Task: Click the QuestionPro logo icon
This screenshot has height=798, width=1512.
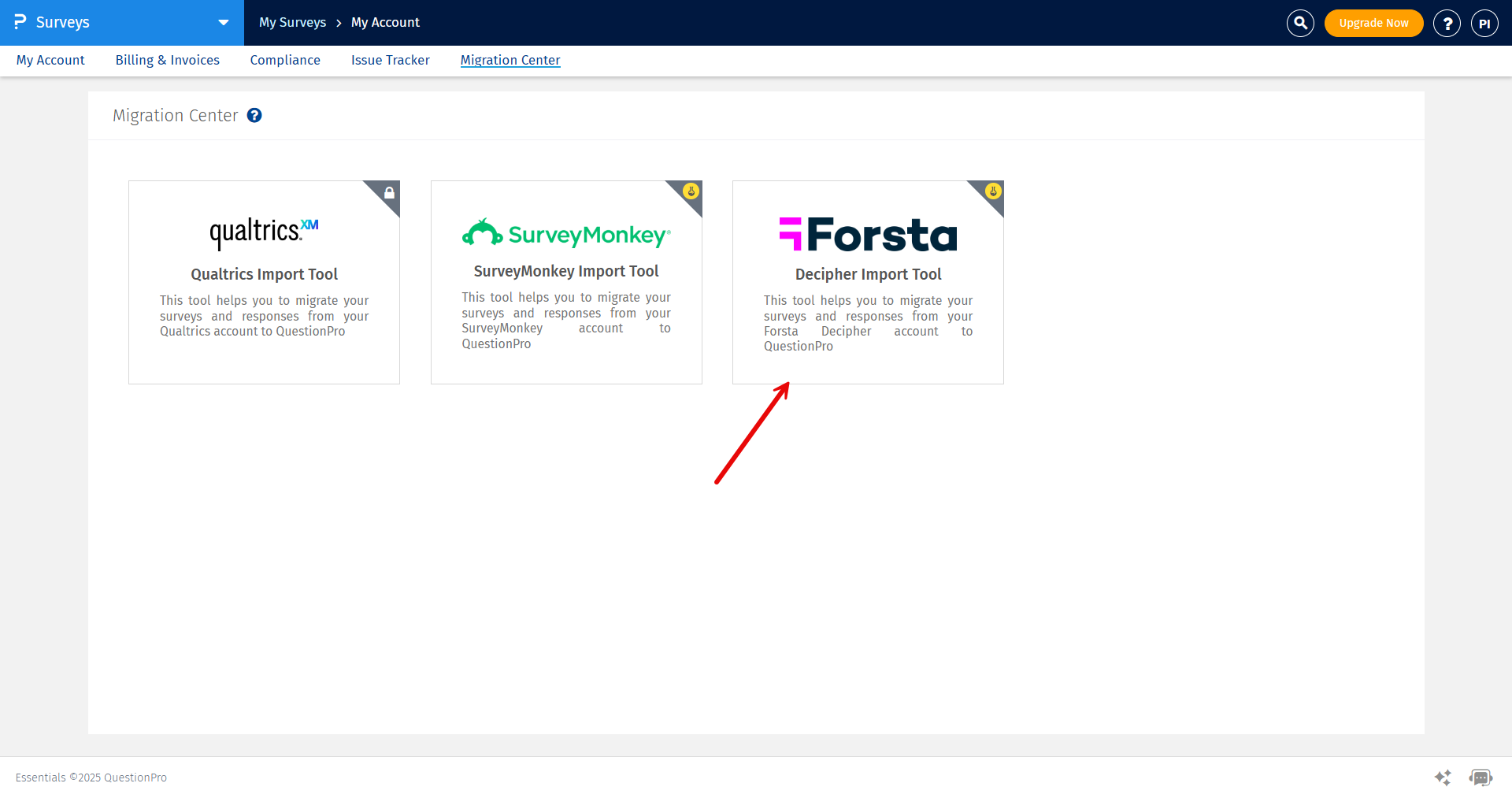Action: (20, 22)
